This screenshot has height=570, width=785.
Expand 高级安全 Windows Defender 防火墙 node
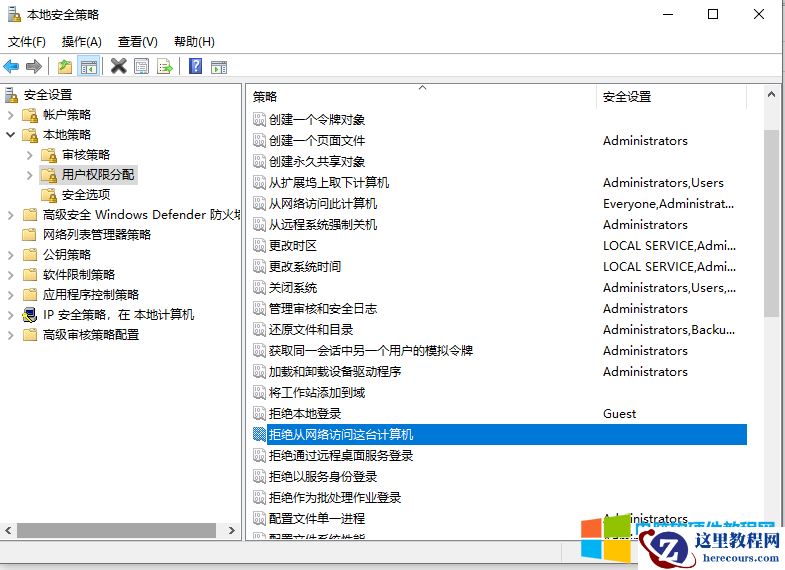tap(11, 215)
